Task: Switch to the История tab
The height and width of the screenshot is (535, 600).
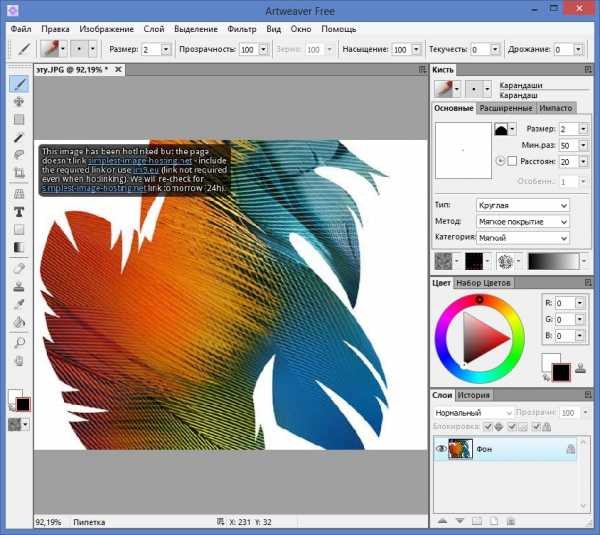Action: click(474, 395)
